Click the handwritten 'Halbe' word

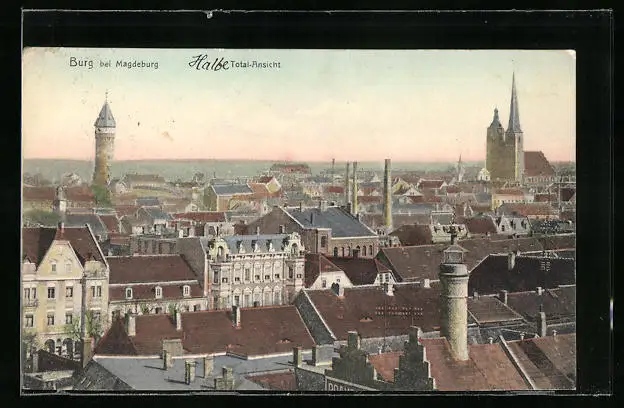click(209, 62)
